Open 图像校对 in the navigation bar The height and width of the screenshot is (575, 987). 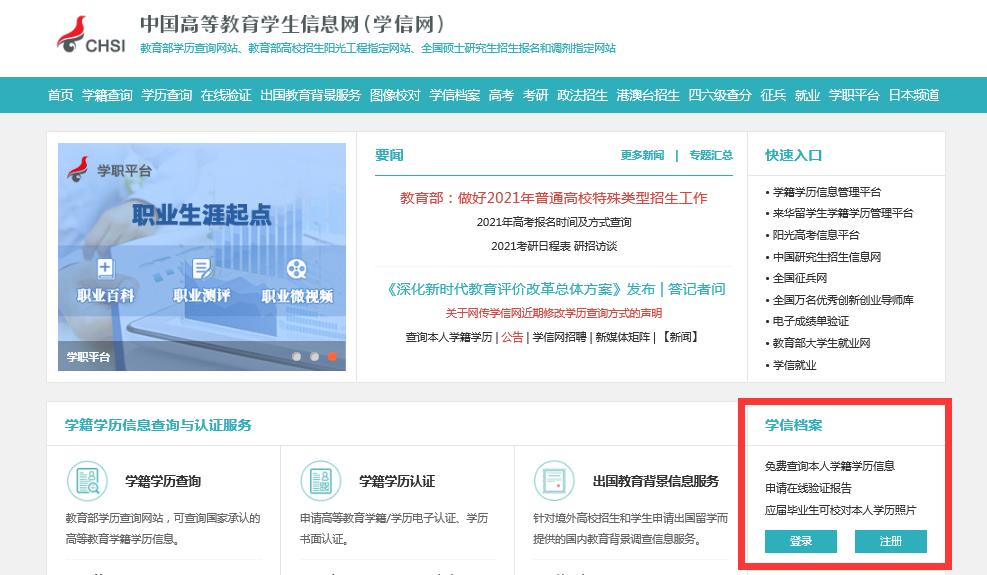[x=395, y=95]
